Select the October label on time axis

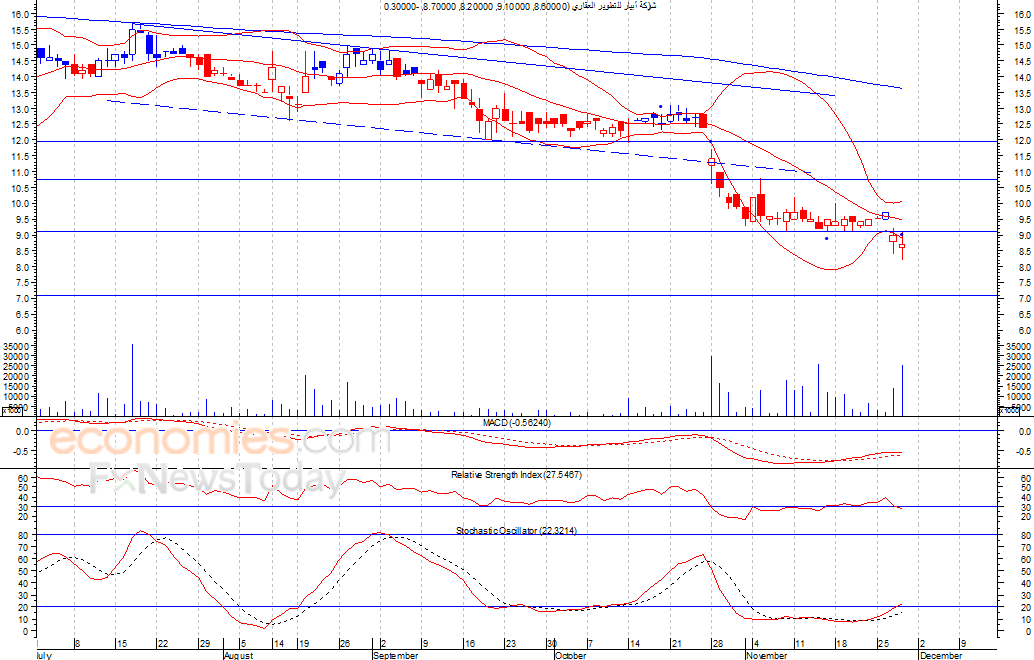click(x=570, y=655)
